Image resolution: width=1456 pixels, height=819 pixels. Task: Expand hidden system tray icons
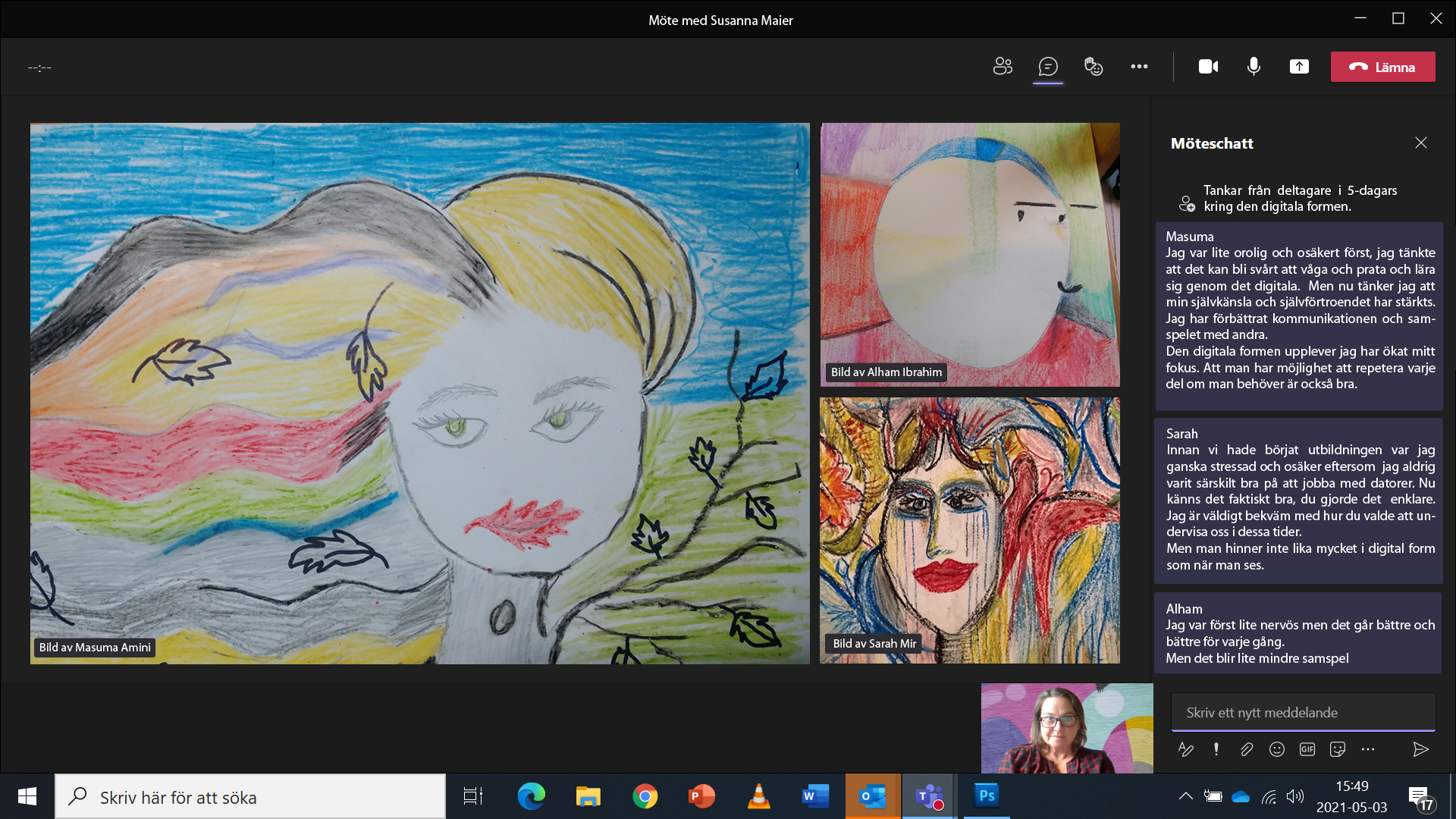click(x=1185, y=796)
